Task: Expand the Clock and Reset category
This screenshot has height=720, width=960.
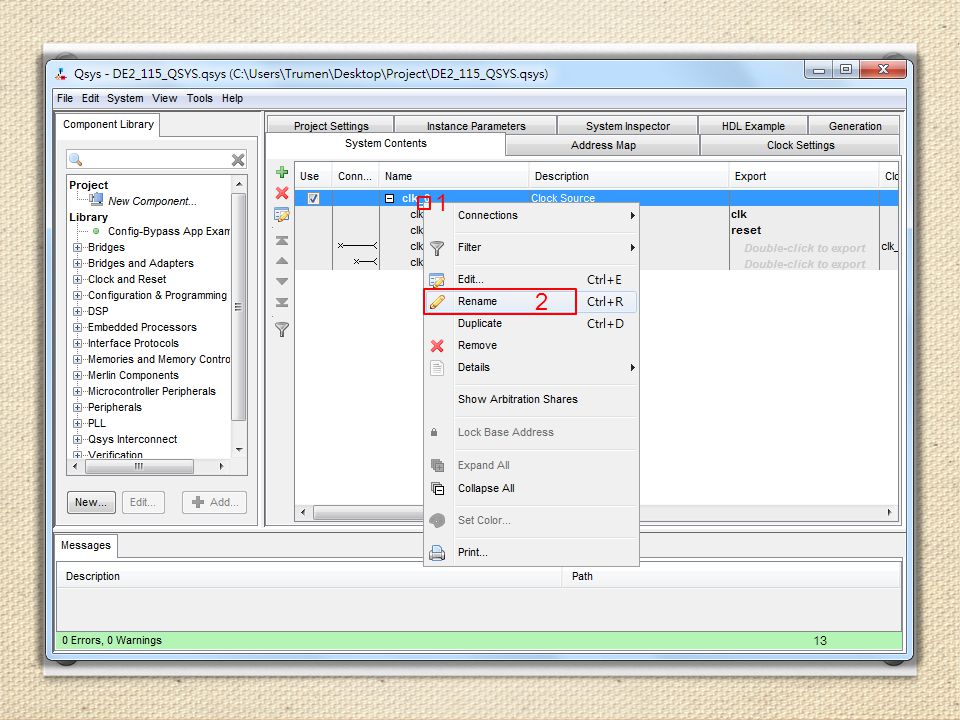Action: [x=78, y=279]
